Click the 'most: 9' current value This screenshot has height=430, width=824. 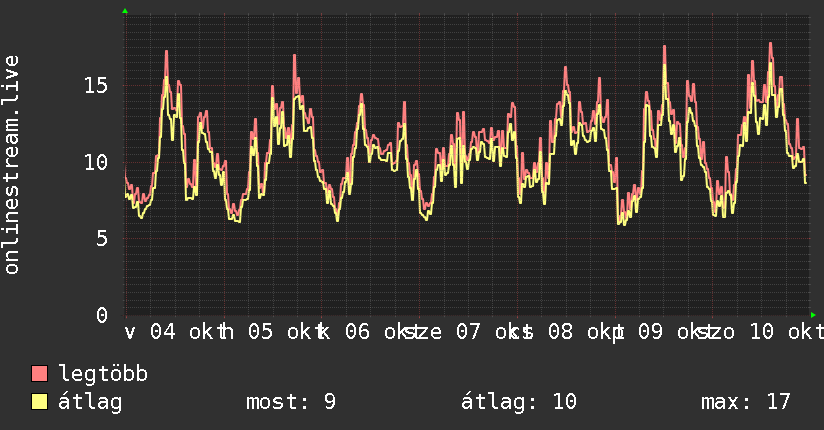point(291,402)
